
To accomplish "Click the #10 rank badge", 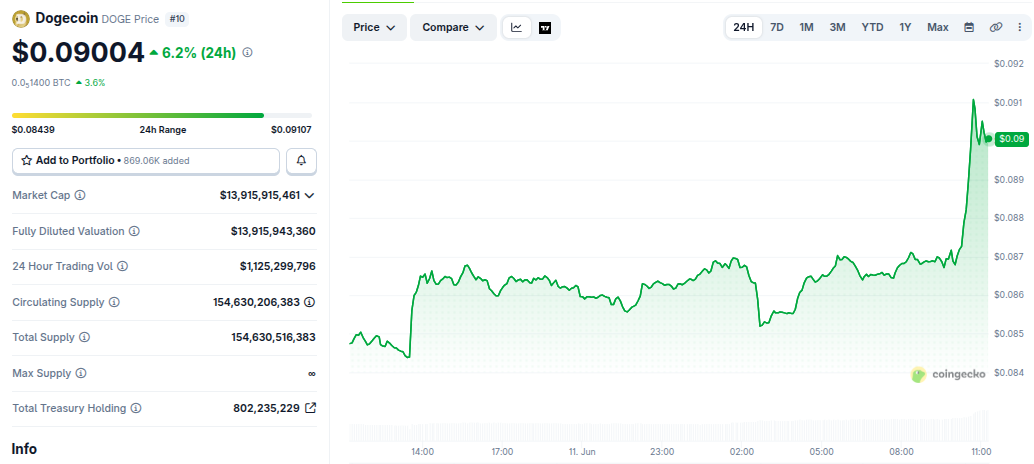I will tap(177, 19).
